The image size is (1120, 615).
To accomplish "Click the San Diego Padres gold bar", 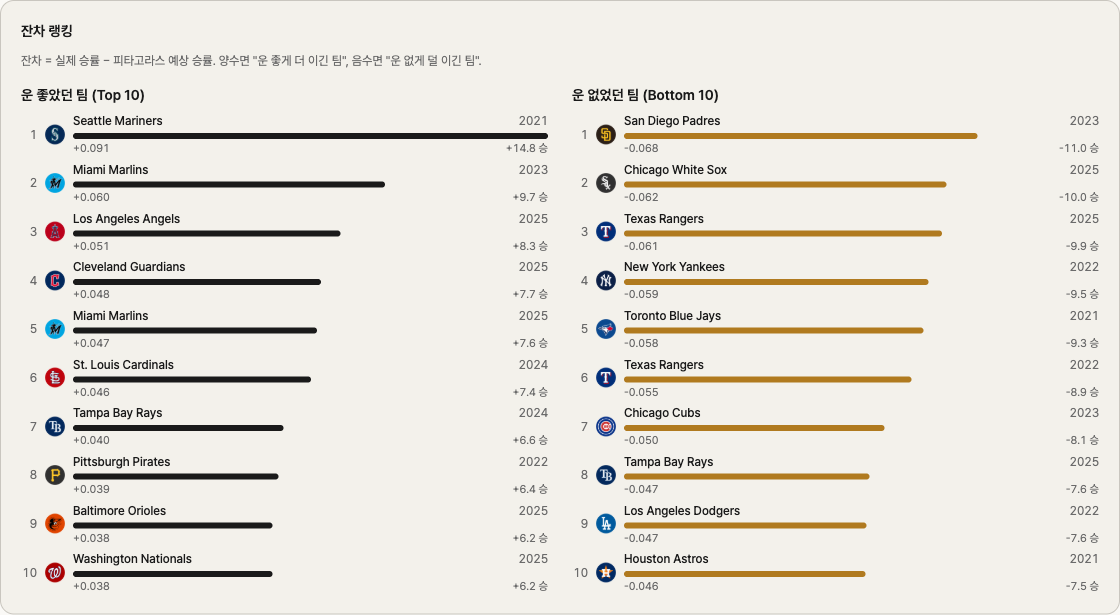I will [x=800, y=136].
